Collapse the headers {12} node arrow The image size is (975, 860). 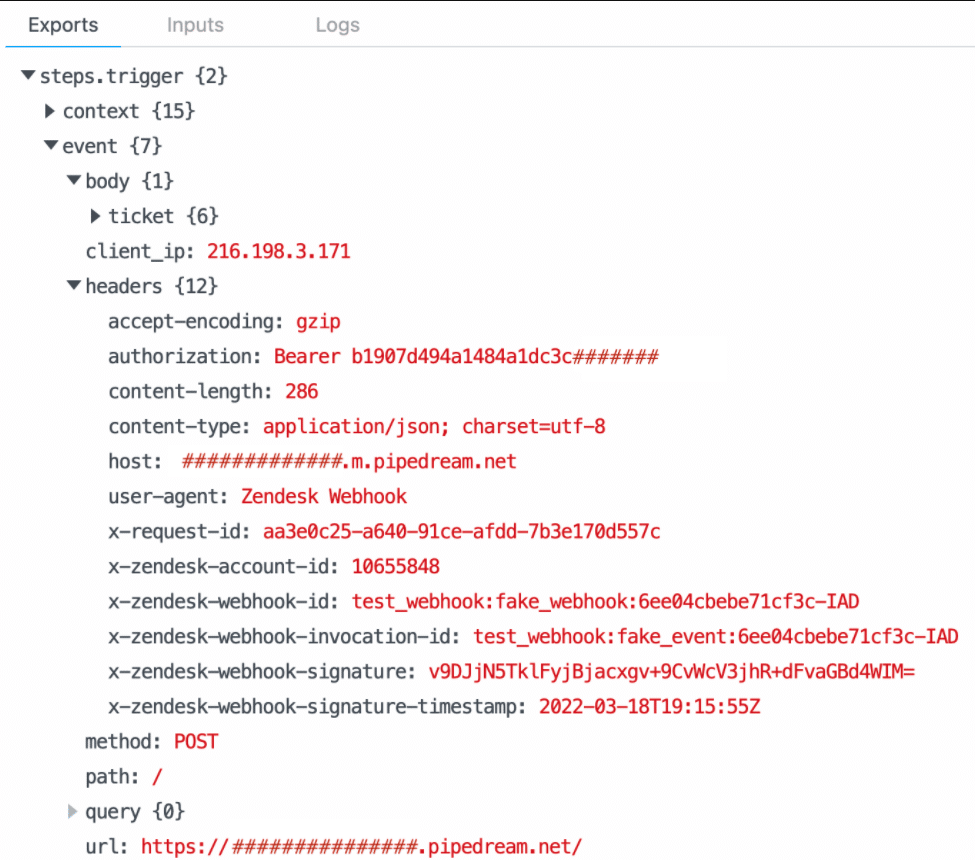(74, 285)
